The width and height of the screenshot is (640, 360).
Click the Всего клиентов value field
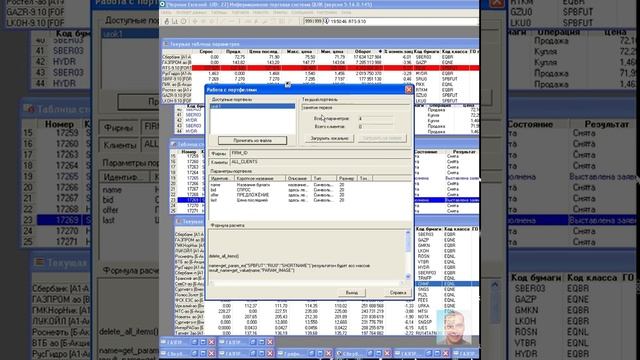(376, 127)
